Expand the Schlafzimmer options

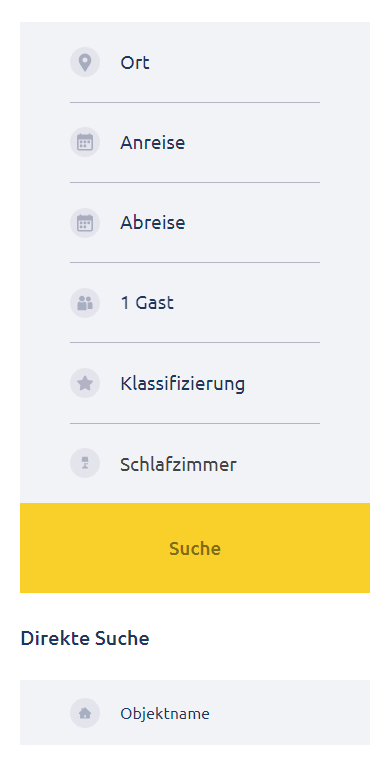click(195, 463)
